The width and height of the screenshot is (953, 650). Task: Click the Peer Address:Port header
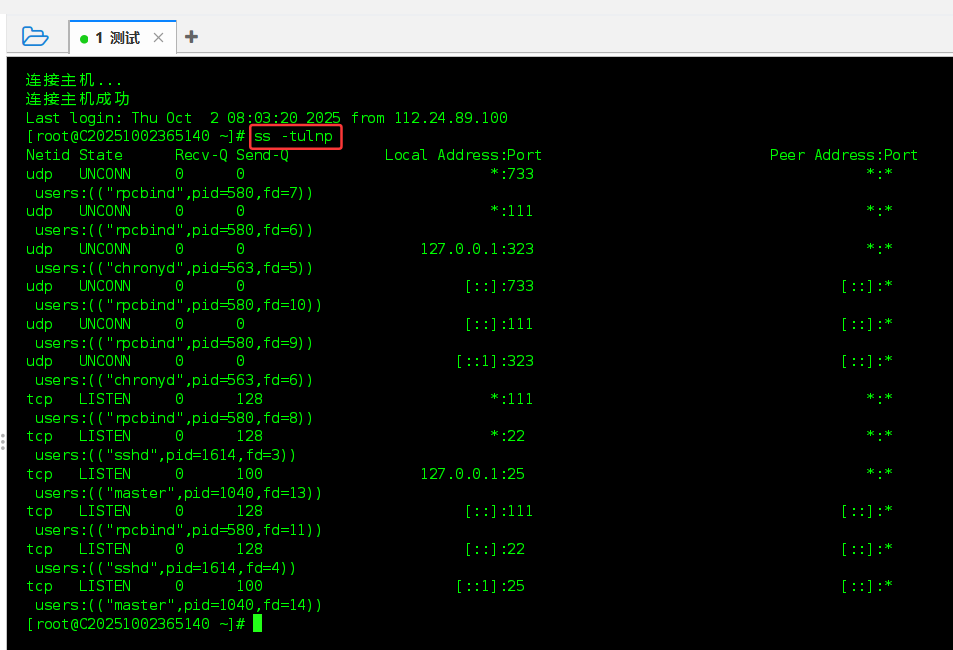click(x=843, y=155)
